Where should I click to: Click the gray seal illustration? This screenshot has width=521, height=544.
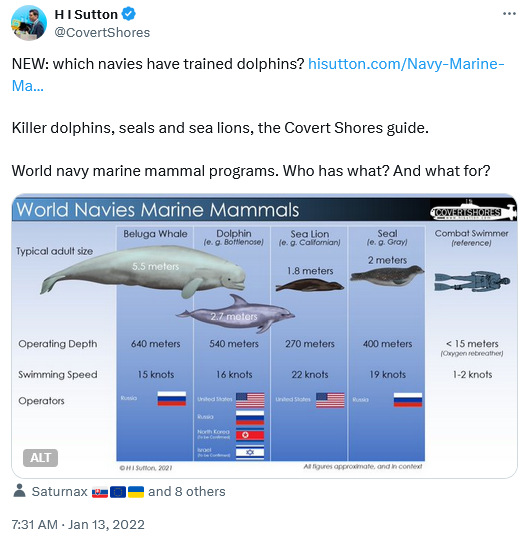(x=387, y=276)
